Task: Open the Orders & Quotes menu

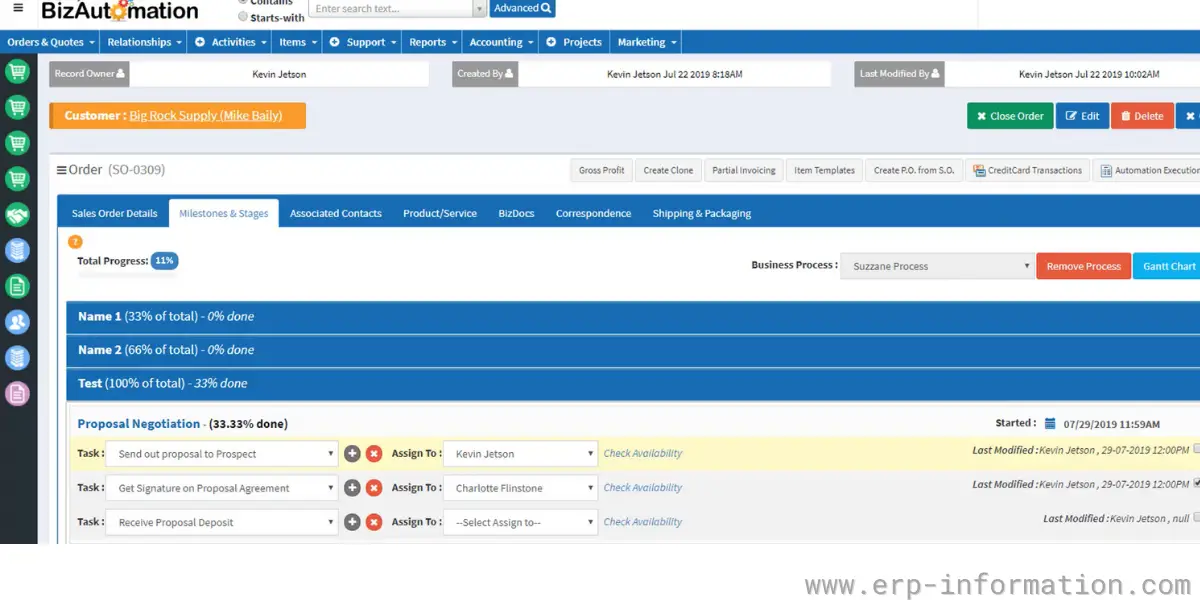Action: (50, 42)
